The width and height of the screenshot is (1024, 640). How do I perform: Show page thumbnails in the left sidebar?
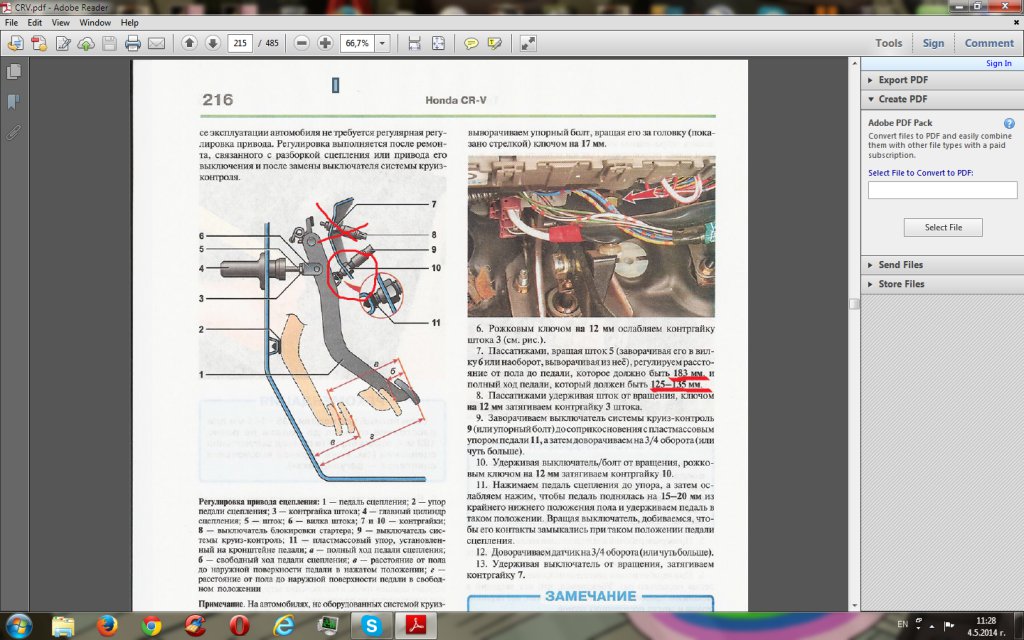14,72
